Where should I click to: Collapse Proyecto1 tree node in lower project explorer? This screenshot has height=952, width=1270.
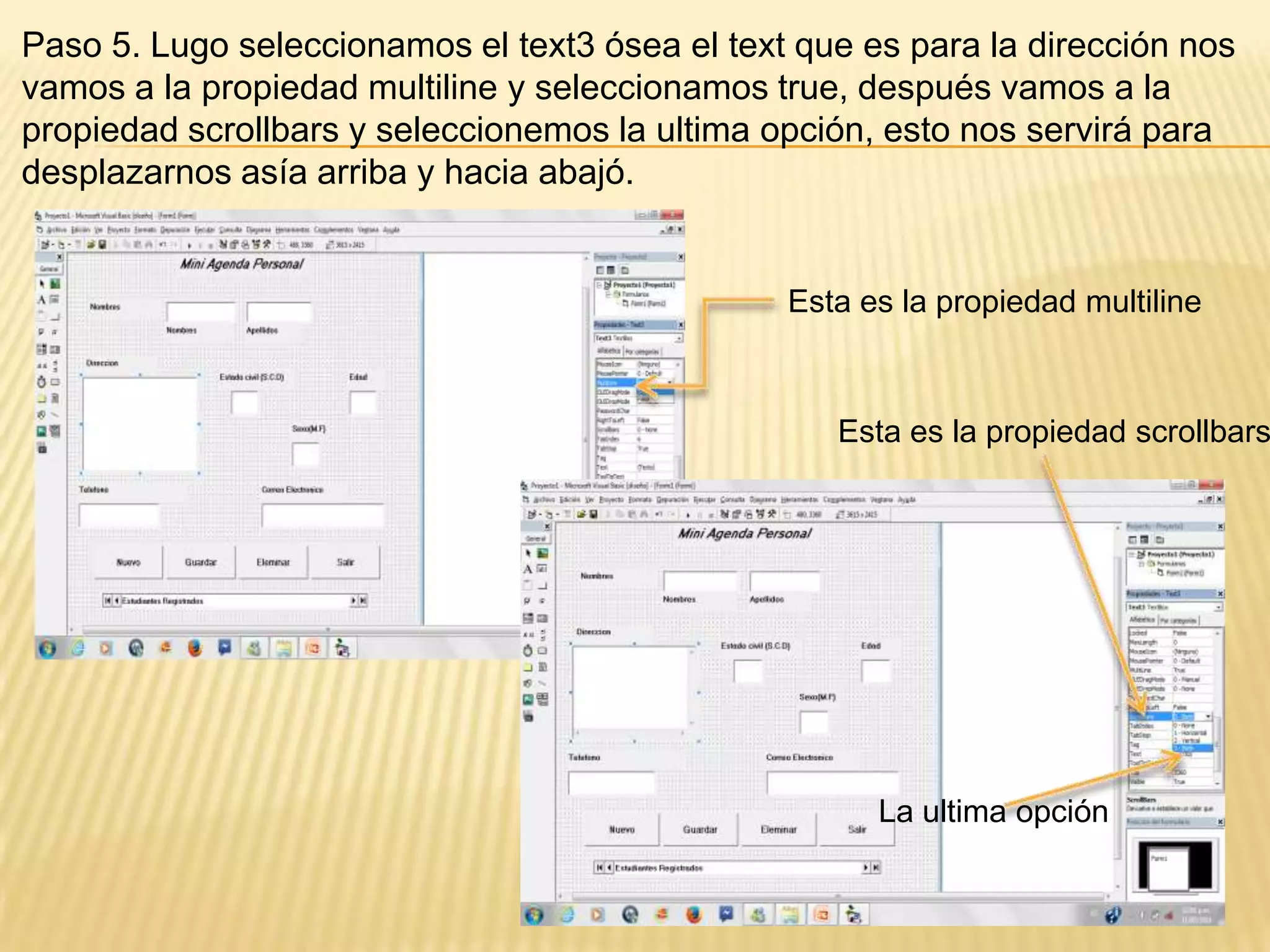(1132, 554)
